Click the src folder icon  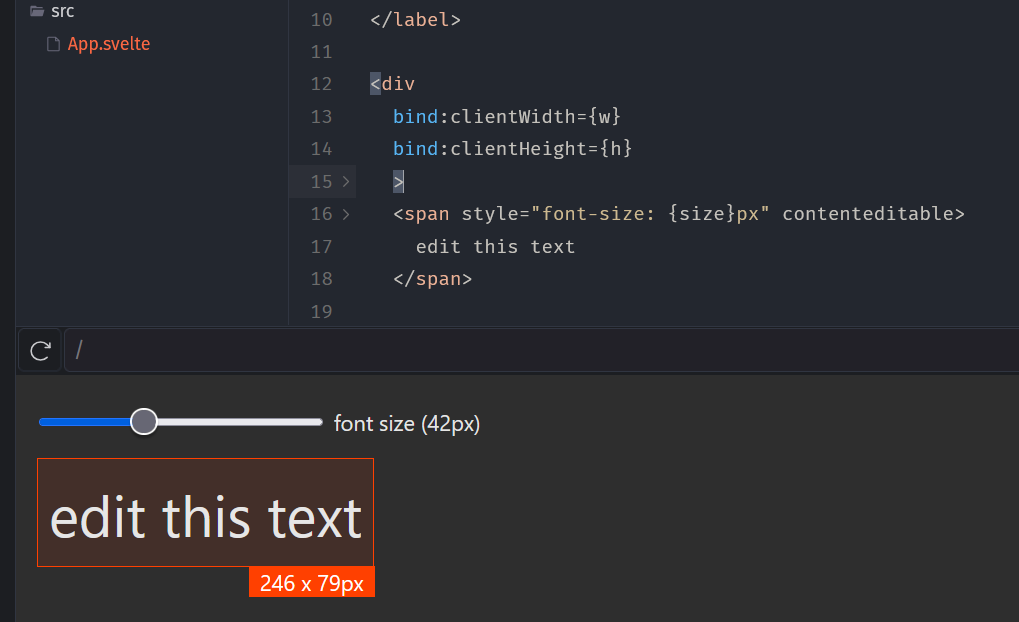click(37, 12)
